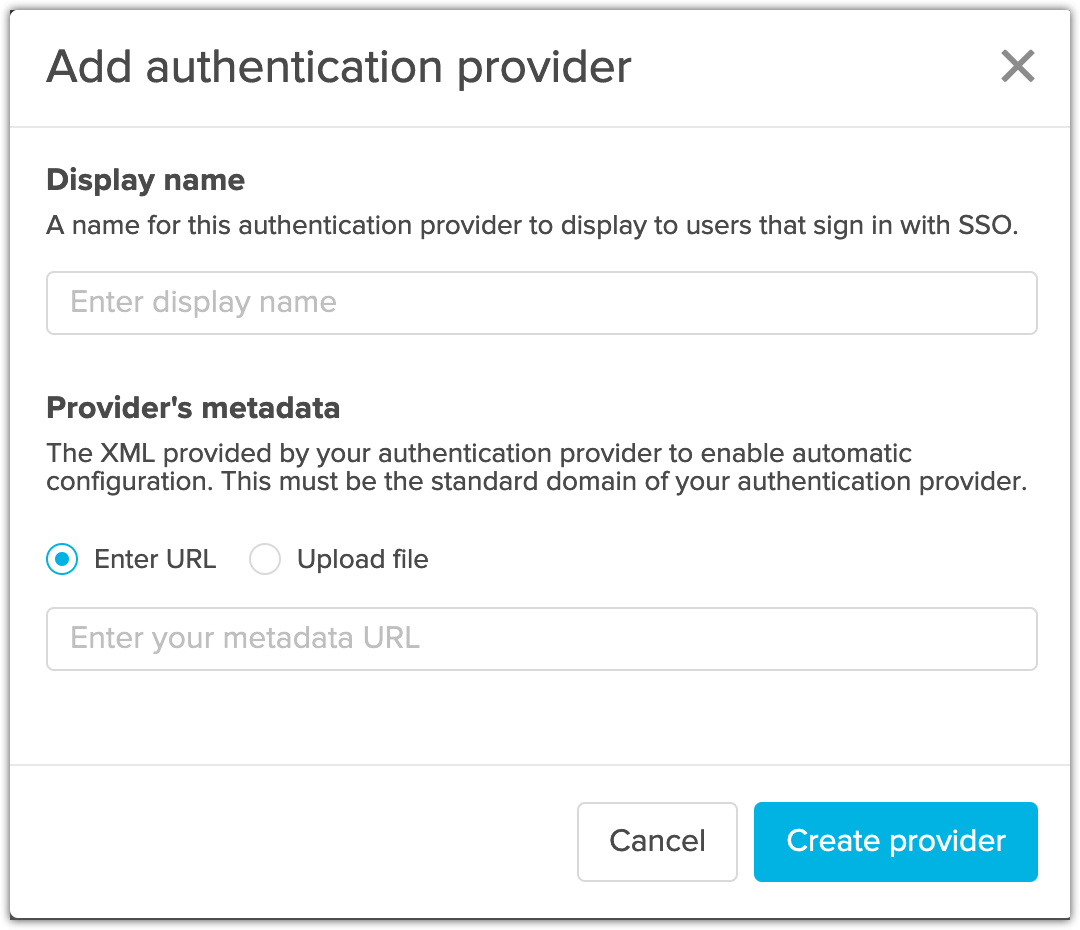The image size is (1080, 930).
Task: Click inside the display name field
Action: (x=540, y=302)
